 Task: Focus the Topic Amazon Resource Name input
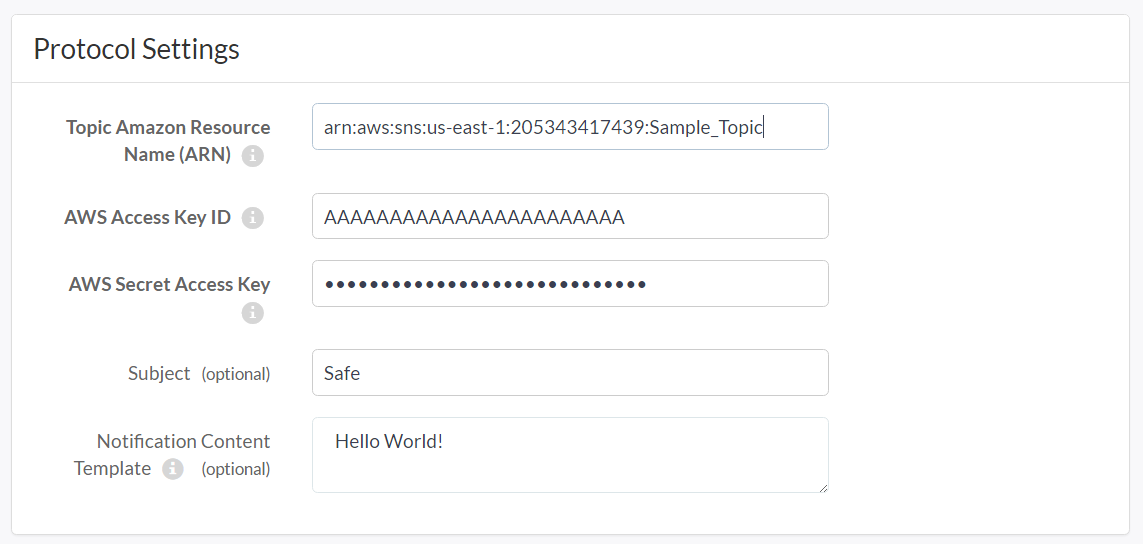[570, 127]
